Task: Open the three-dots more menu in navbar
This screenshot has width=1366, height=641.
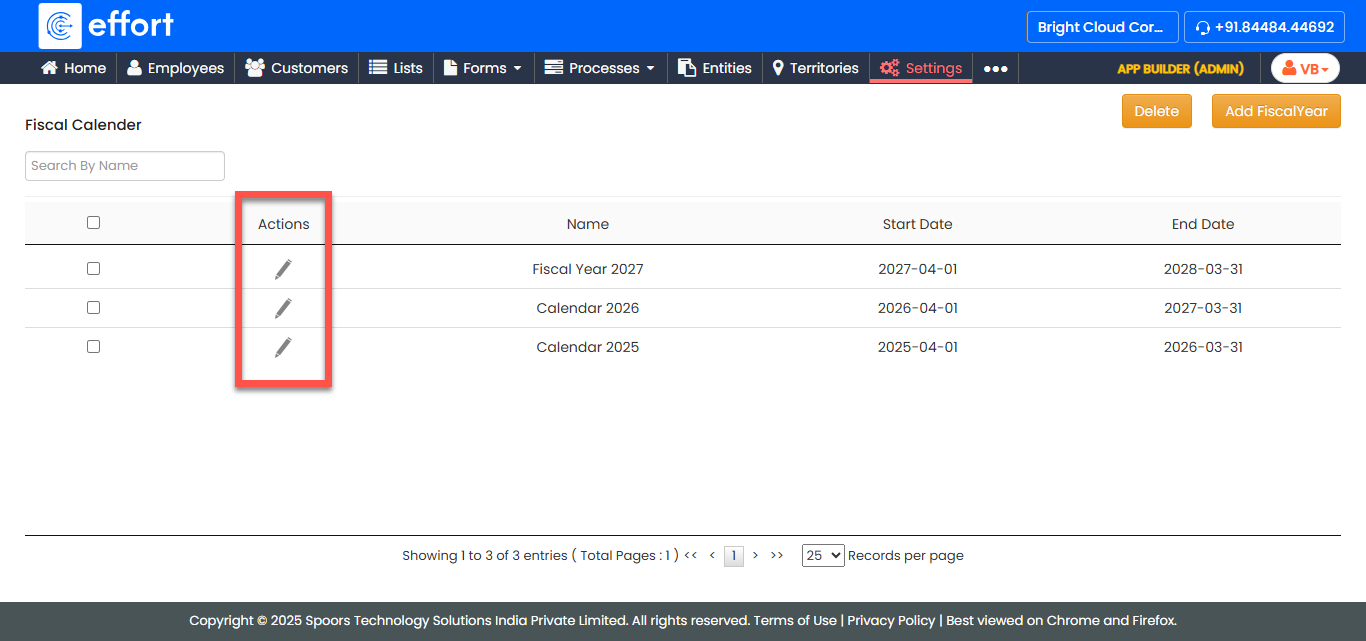Action: click(x=995, y=68)
